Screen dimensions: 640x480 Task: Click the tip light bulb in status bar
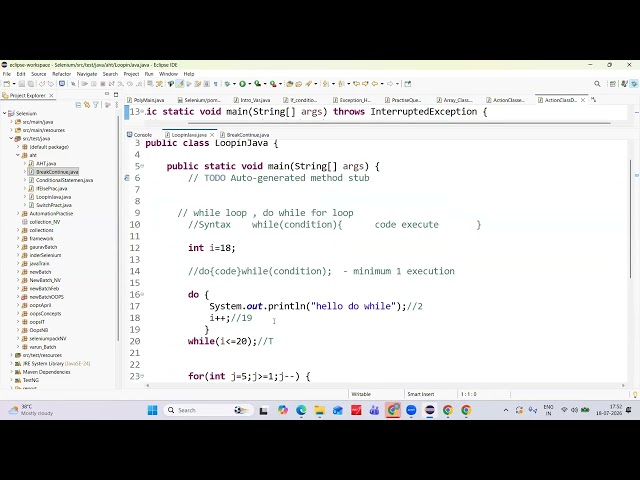tap(635, 394)
